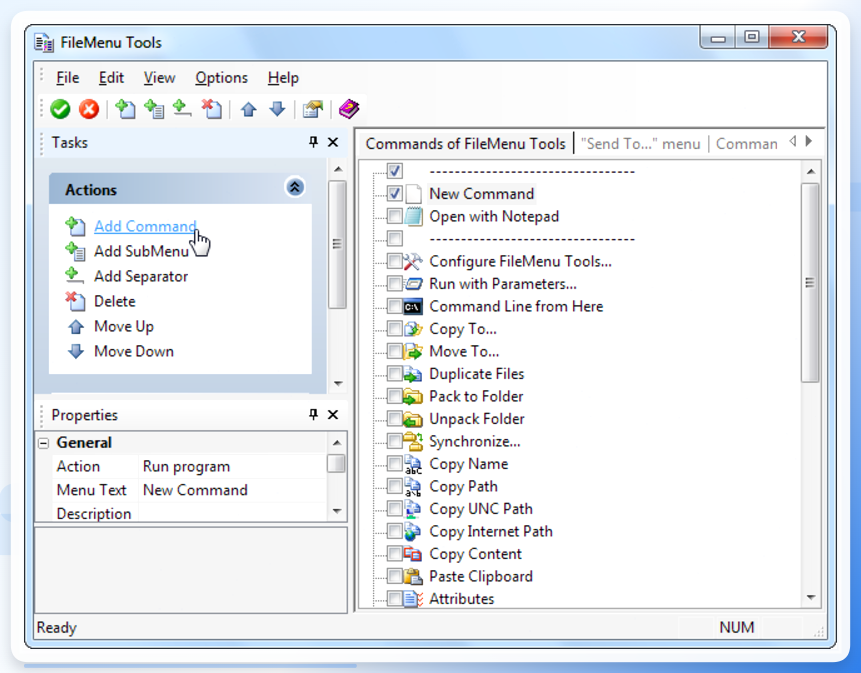Switch to the "Send To..." menu tab
Screen dimensions: 861x673
pyautogui.click(x=641, y=144)
